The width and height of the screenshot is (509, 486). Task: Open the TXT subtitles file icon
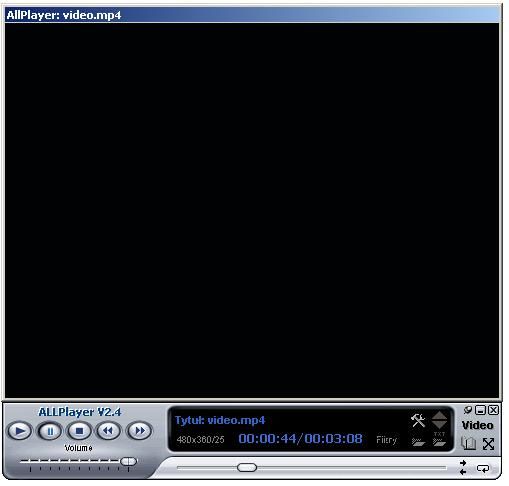pos(439,439)
